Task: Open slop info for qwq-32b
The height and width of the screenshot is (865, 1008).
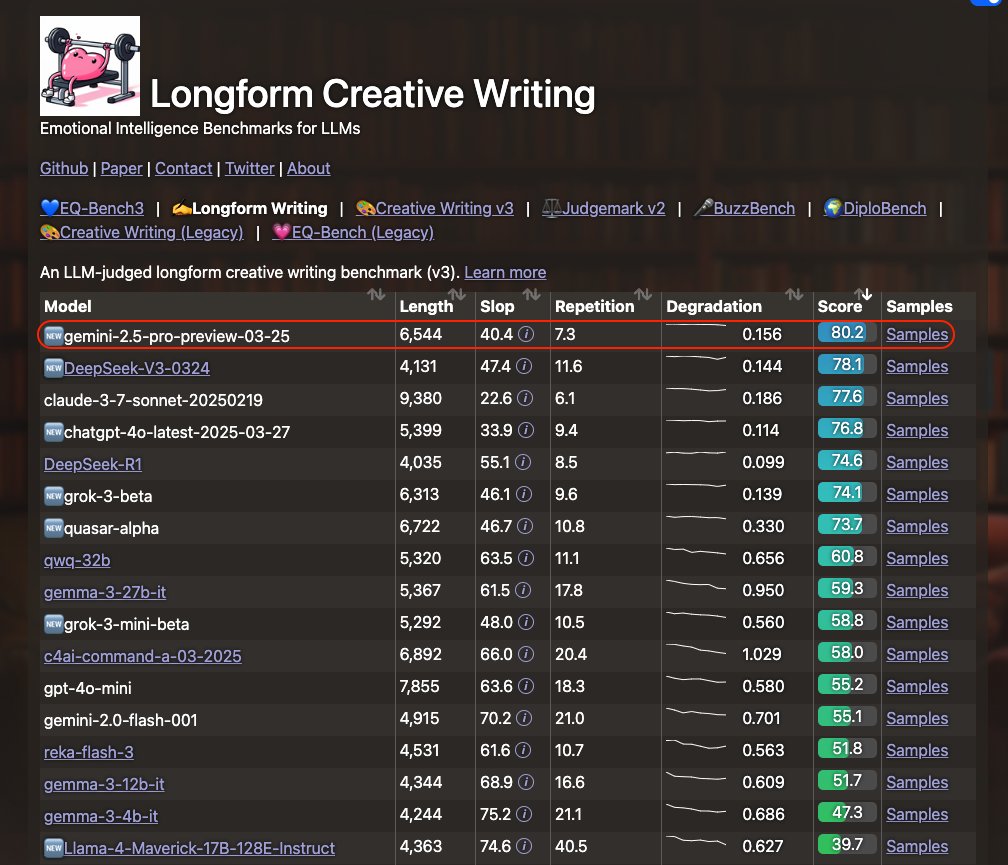Action: [x=526, y=558]
